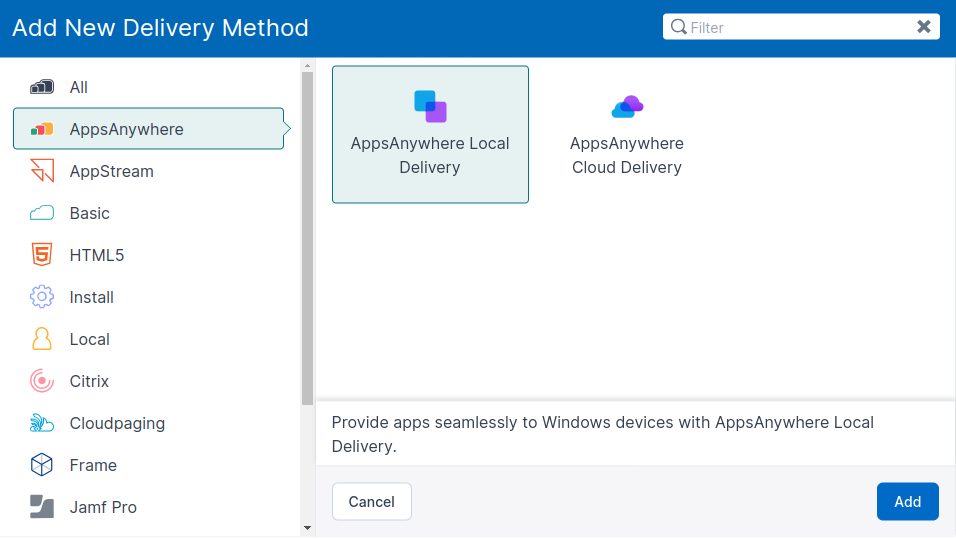Select the Frame cube icon
This screenshot has height=539, width=956.
(41, 465)
